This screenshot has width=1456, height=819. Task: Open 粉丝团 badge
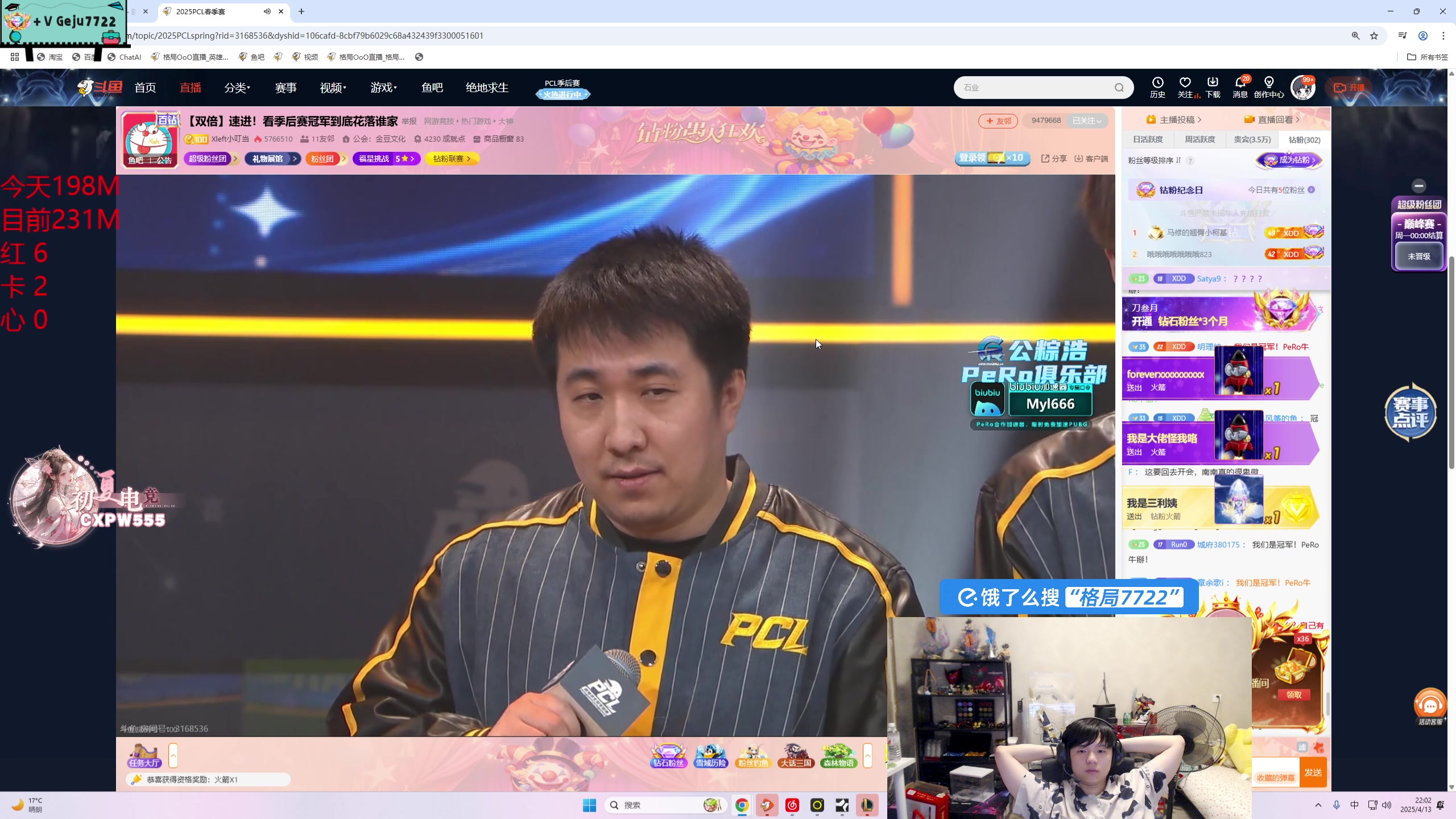click(x=326, y=159)
